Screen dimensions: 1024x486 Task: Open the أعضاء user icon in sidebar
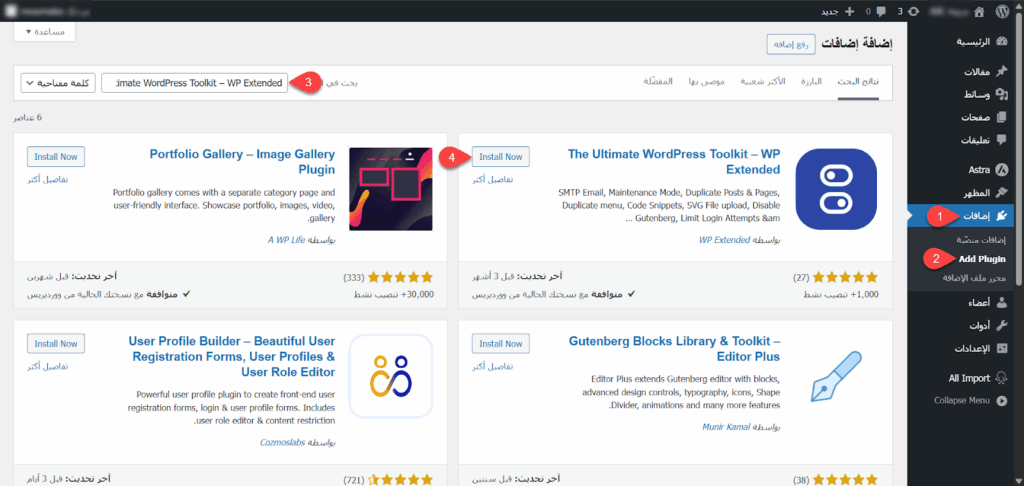(x=1002, y=303)
